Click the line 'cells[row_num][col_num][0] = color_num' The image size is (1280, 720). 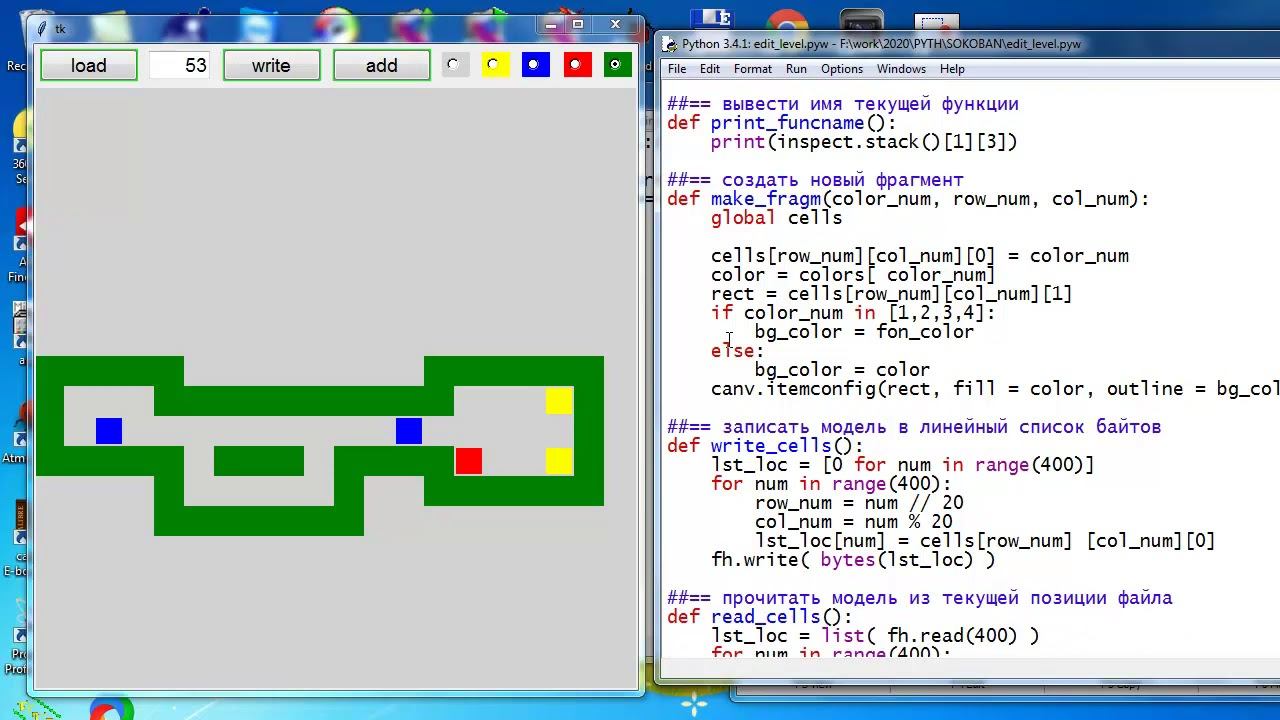pyautogui.click(x=920, y=256)
